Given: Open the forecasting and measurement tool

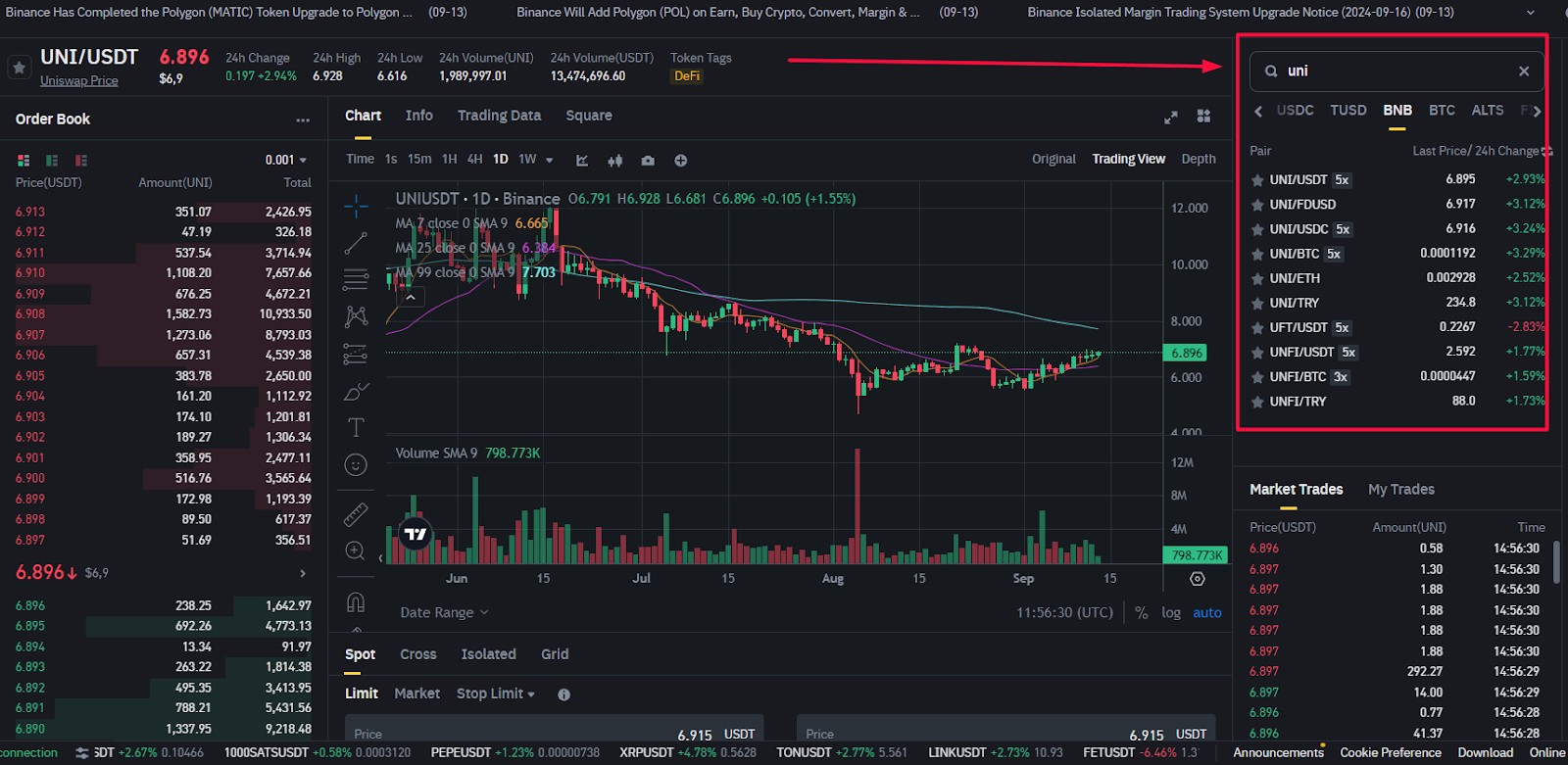Looking at the screenshot, I should (x=356, y=354).
